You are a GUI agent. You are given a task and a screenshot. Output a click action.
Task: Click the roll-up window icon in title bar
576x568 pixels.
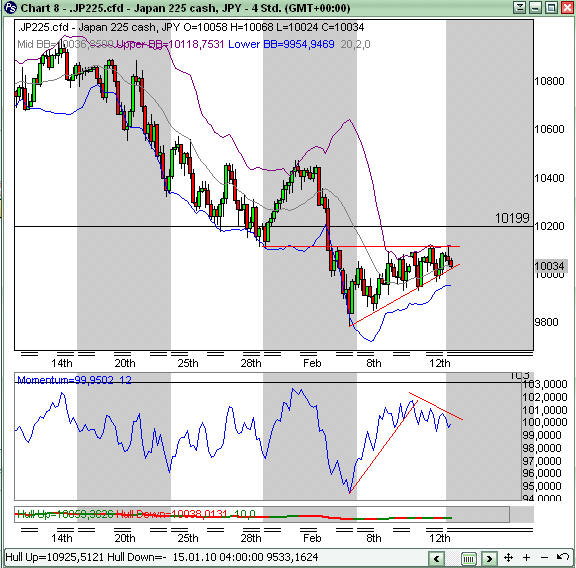519,7
